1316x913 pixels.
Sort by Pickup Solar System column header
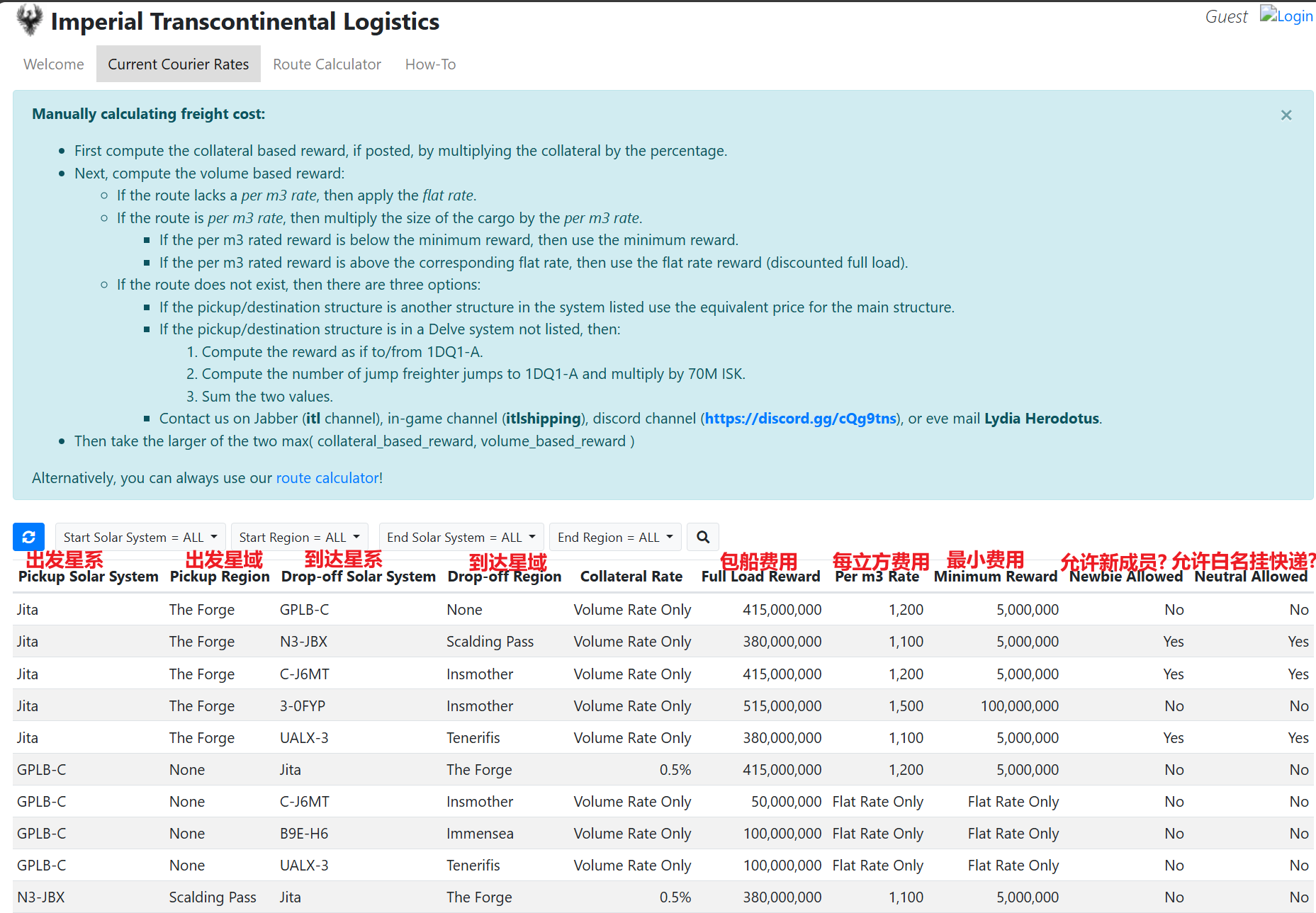coord(88,577)
